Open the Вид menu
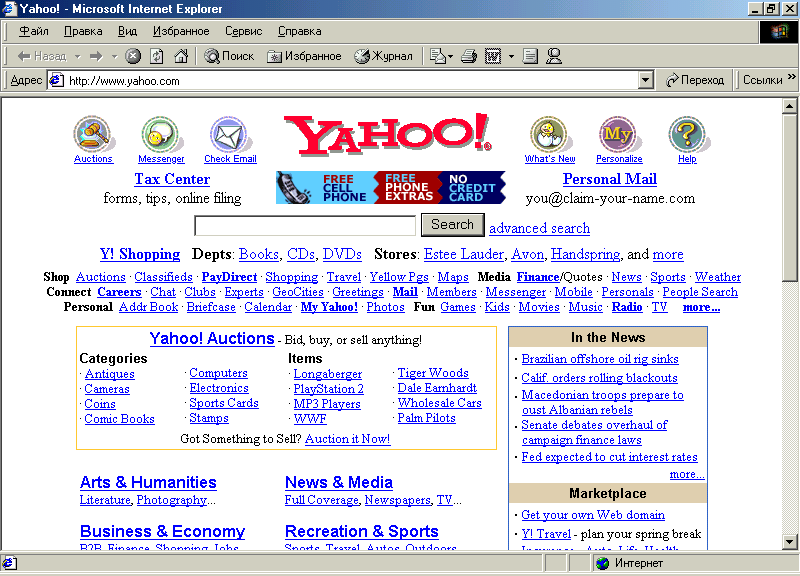 127,31
